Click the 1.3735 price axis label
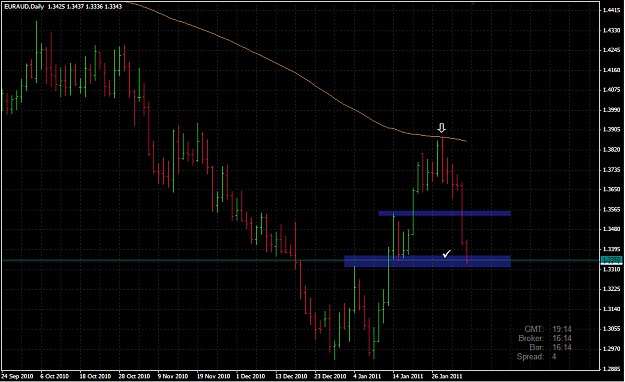This screenshot has width=625, height=382. pos(611,170)
